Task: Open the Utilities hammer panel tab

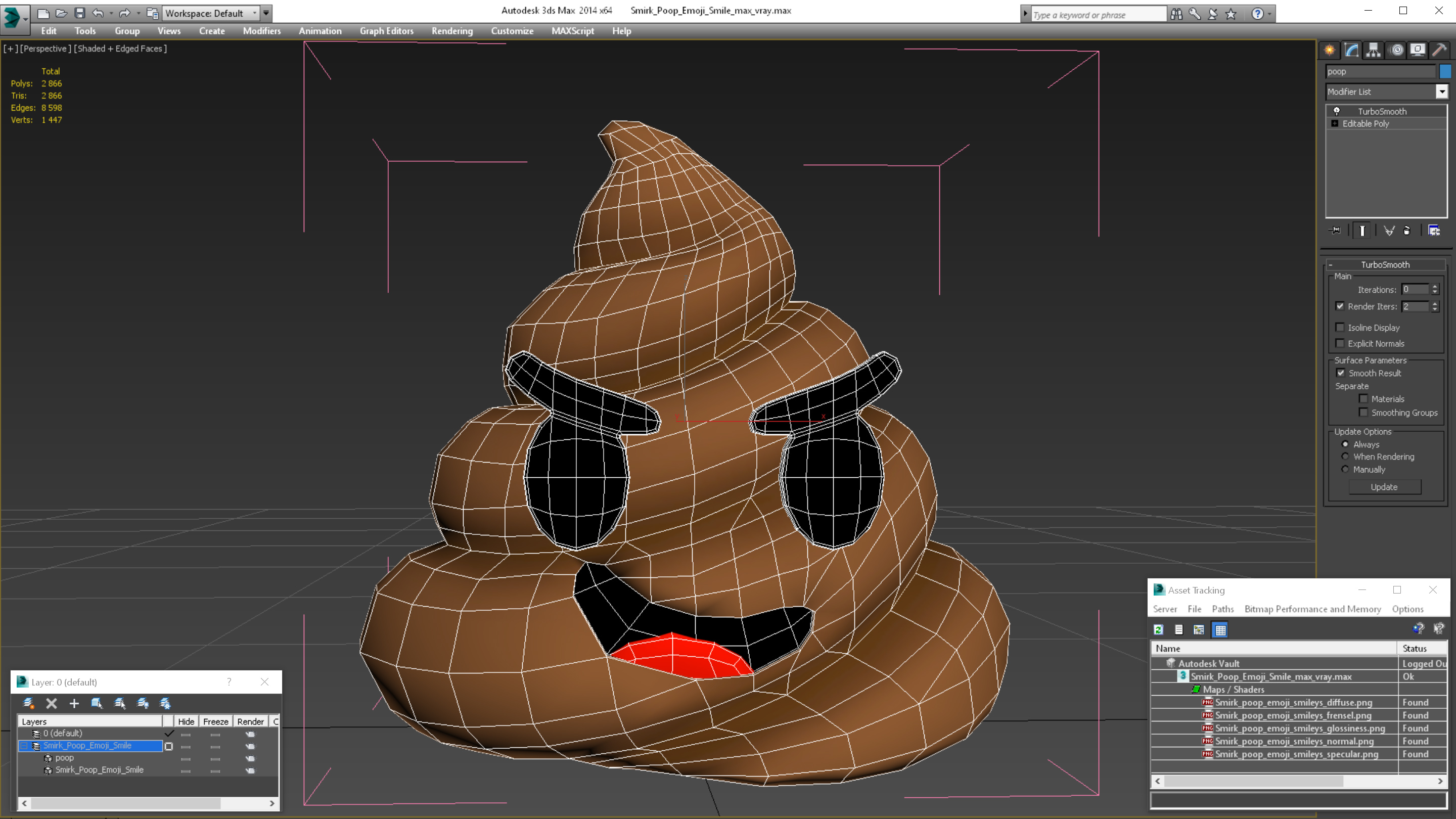Action: point(1440,51)
